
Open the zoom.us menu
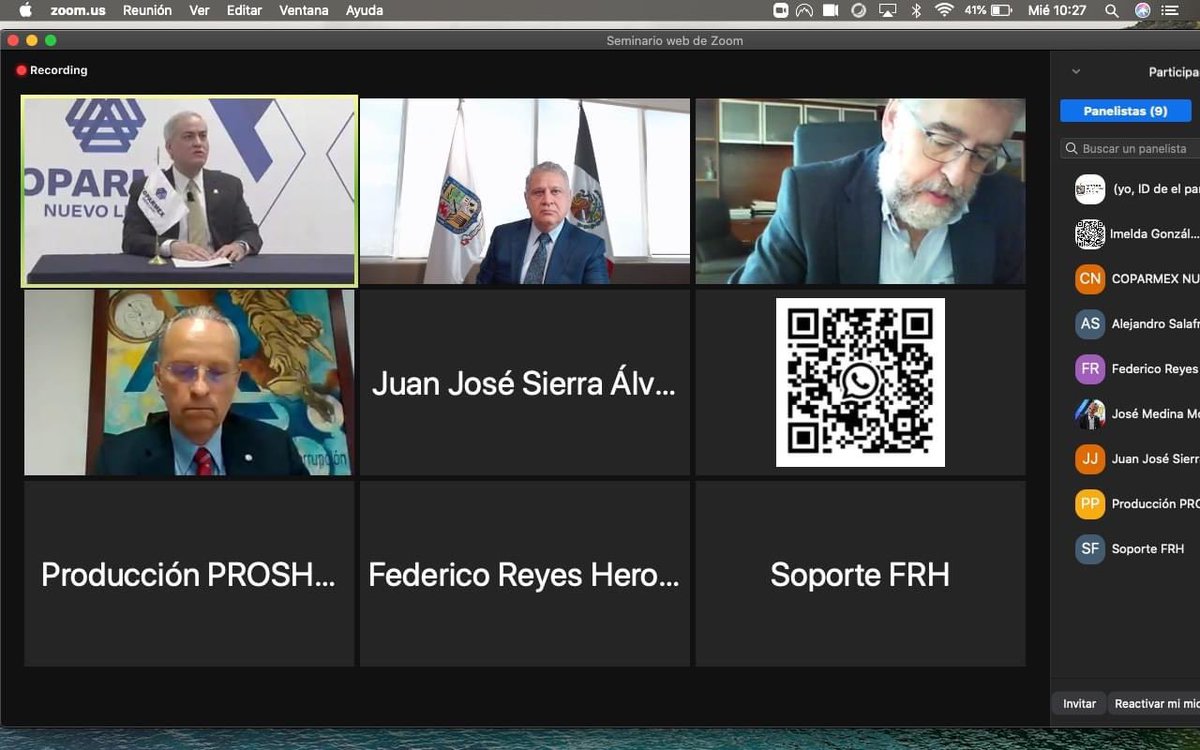[x=78, y=10]
